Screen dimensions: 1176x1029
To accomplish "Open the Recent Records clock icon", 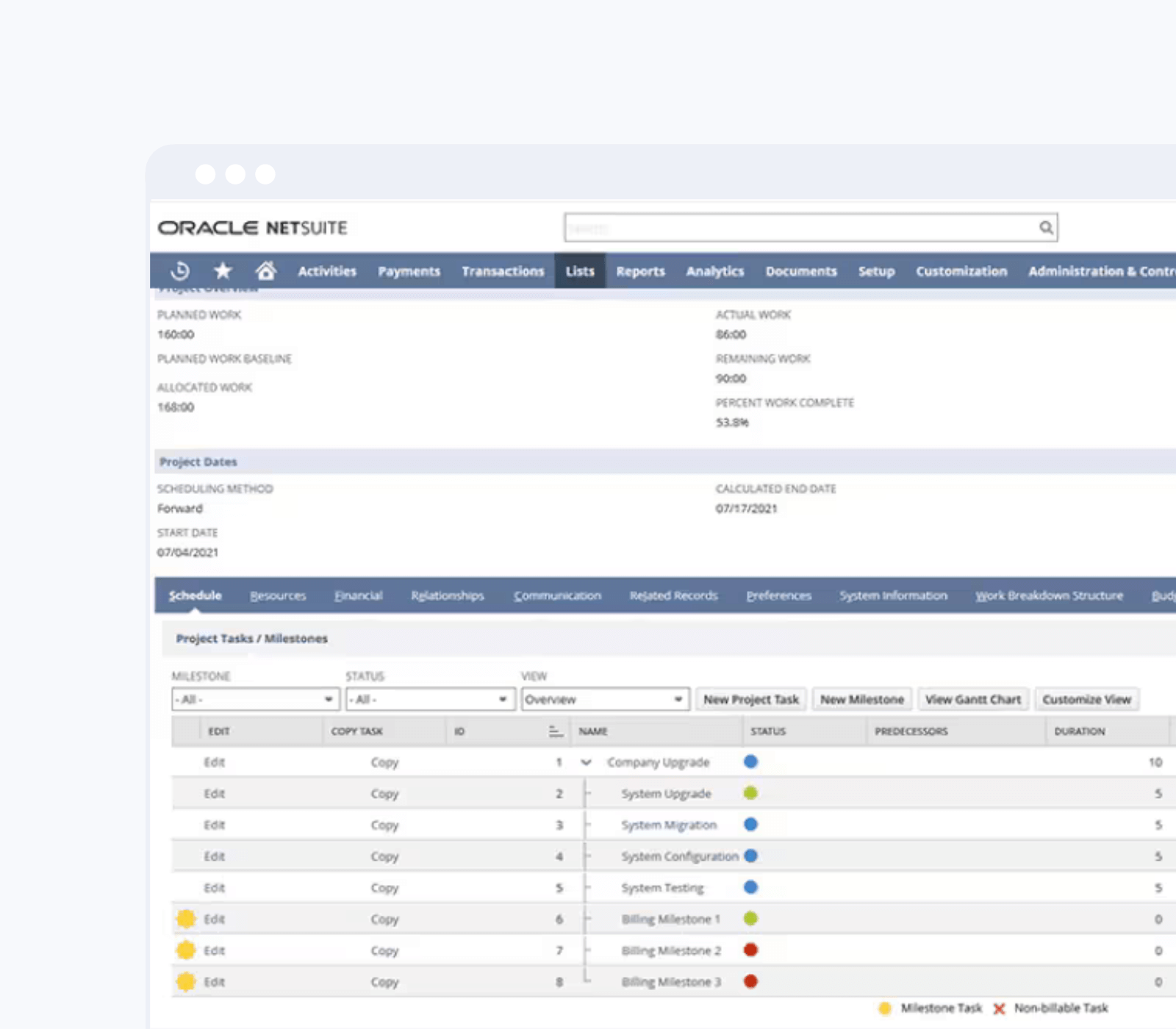I will 180,271.
